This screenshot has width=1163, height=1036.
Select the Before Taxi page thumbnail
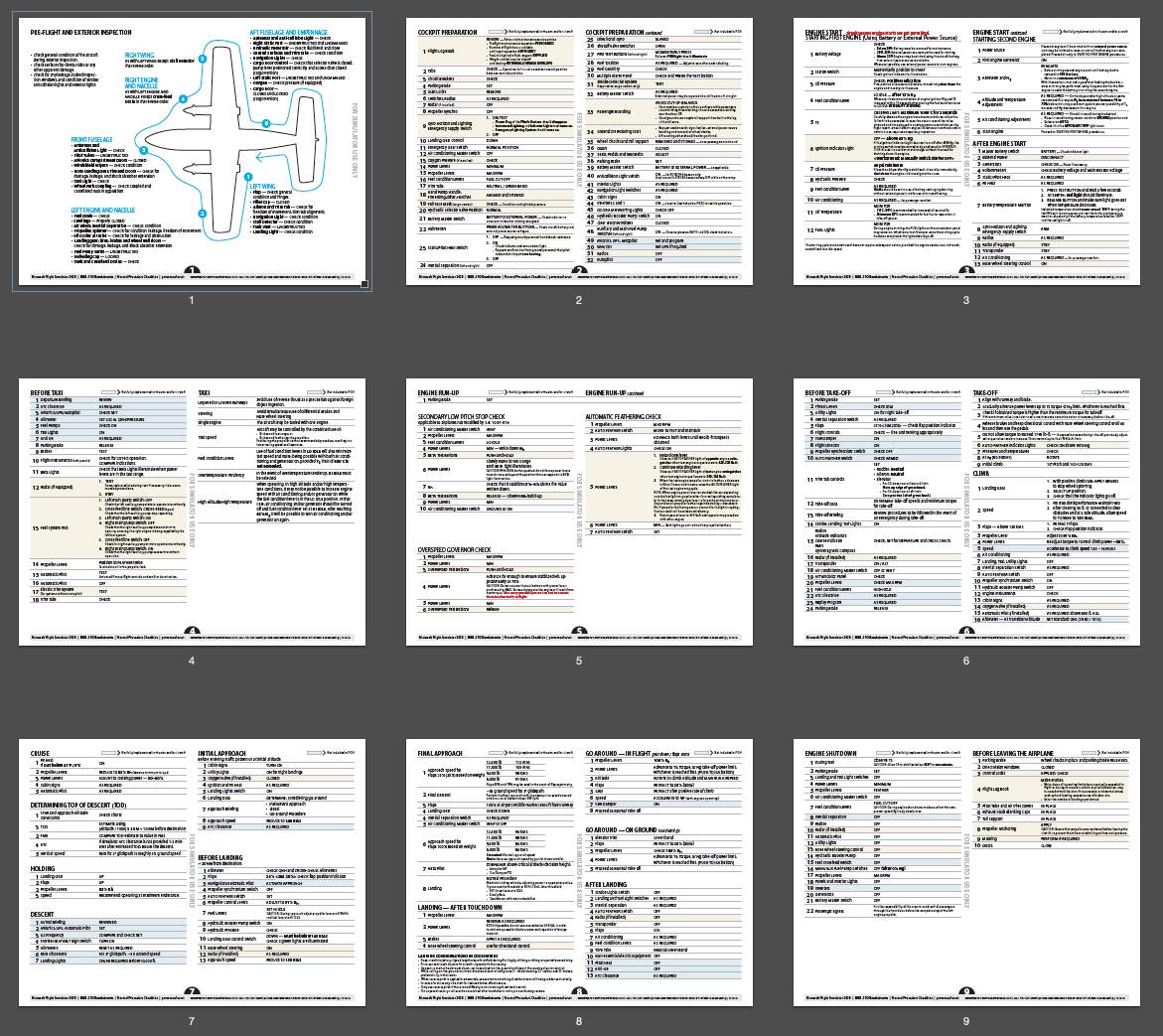(x=192, y=511)
